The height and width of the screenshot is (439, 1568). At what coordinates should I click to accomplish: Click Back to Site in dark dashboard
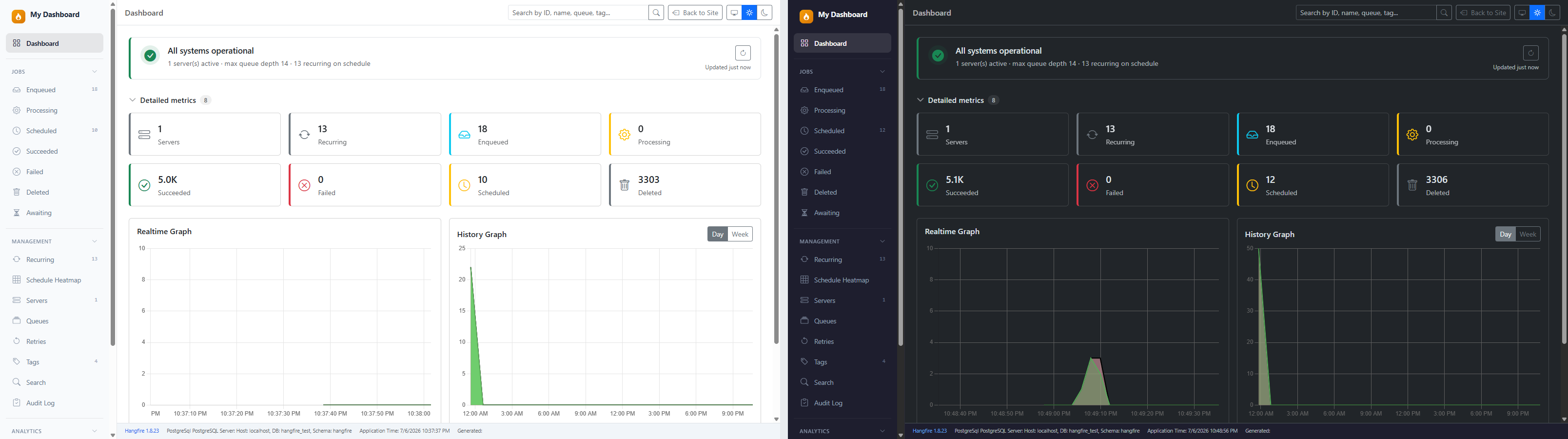pyautogui.click(x=1483, y=13)
